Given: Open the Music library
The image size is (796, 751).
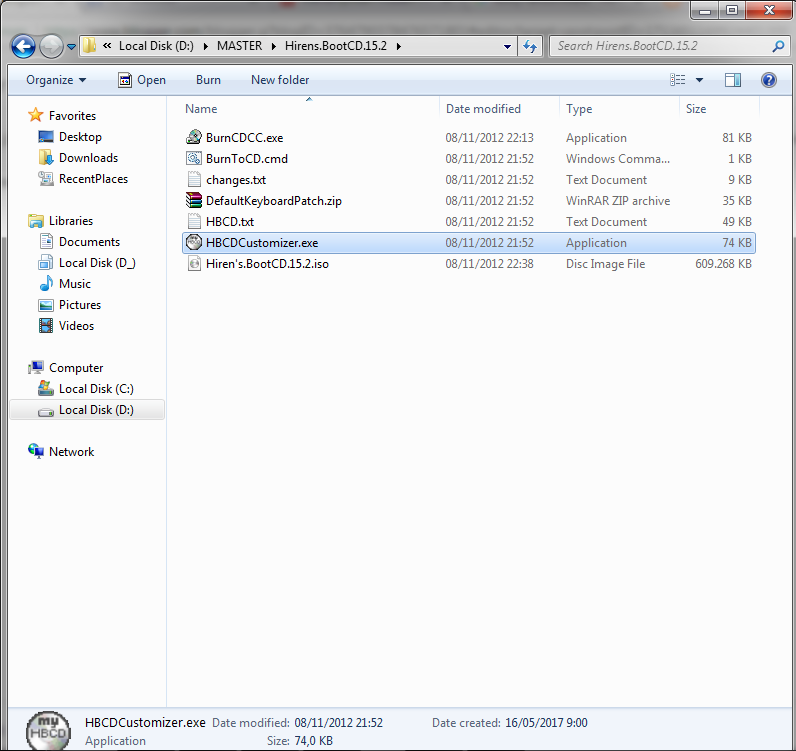Looking at the screenshot, I should pyautogui.click(x=75, y=284).
